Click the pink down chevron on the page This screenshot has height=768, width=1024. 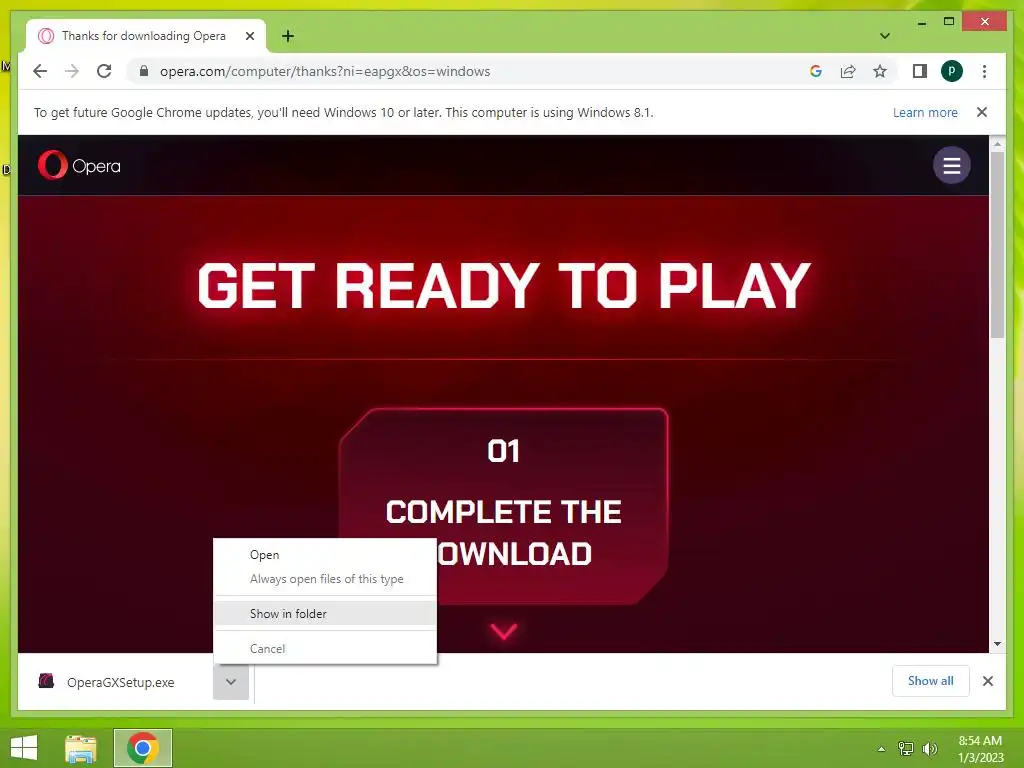click(x=504, y=631)
